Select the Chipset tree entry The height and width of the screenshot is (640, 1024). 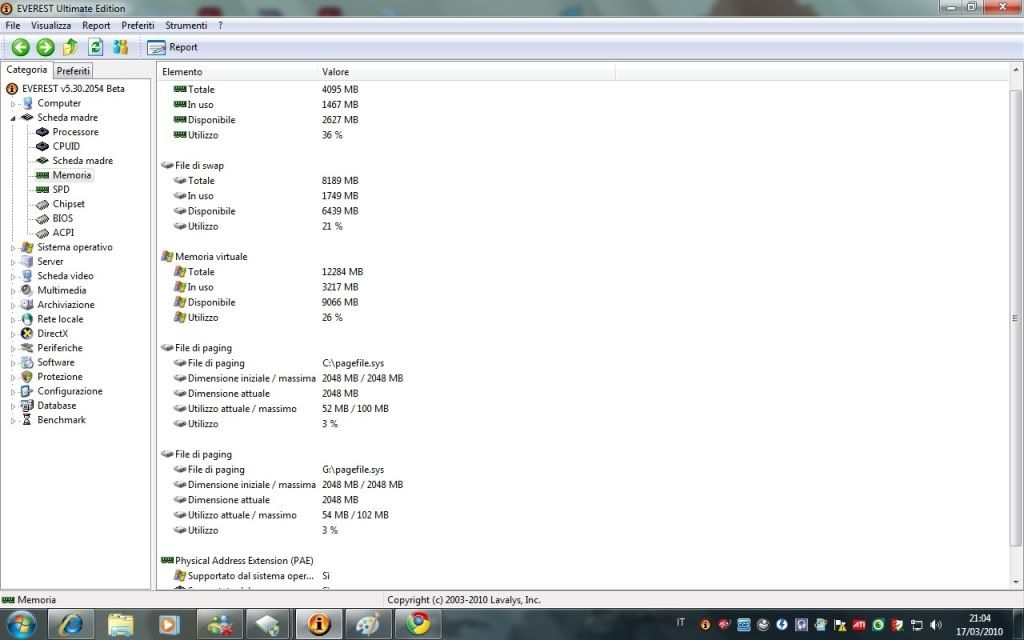pyautogui.click(x=68, y=204)
